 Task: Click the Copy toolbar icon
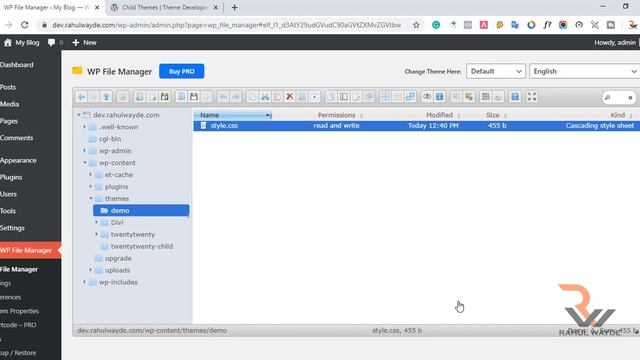tap(252, 97)
